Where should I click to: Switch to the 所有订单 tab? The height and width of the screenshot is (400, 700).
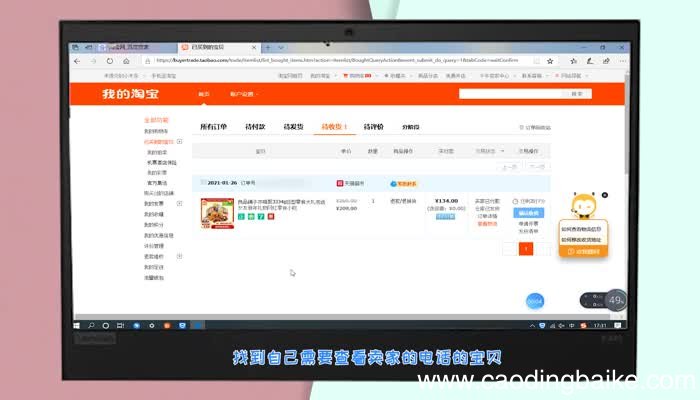[213, 127]
